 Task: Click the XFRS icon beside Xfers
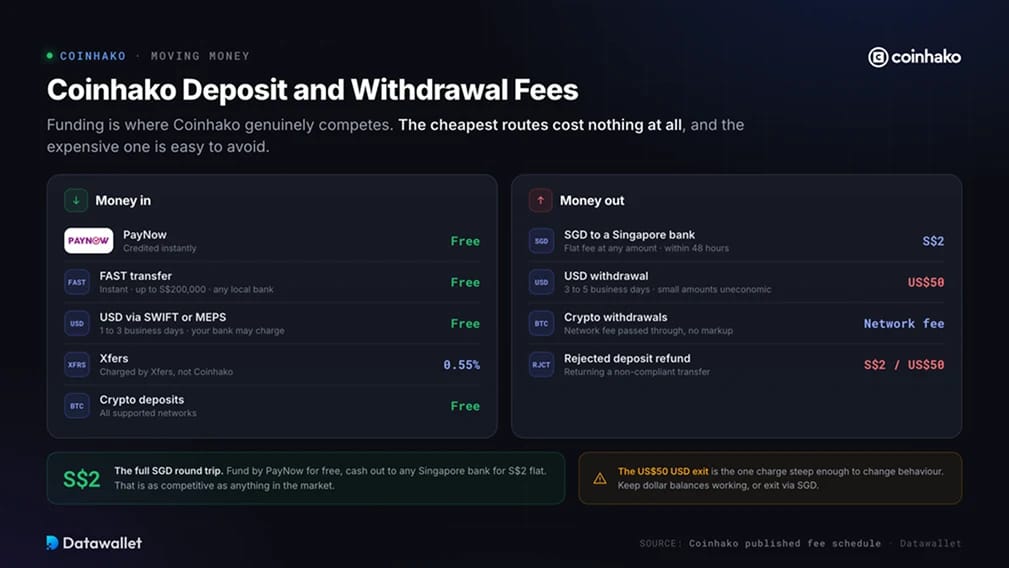coord(77,365)
